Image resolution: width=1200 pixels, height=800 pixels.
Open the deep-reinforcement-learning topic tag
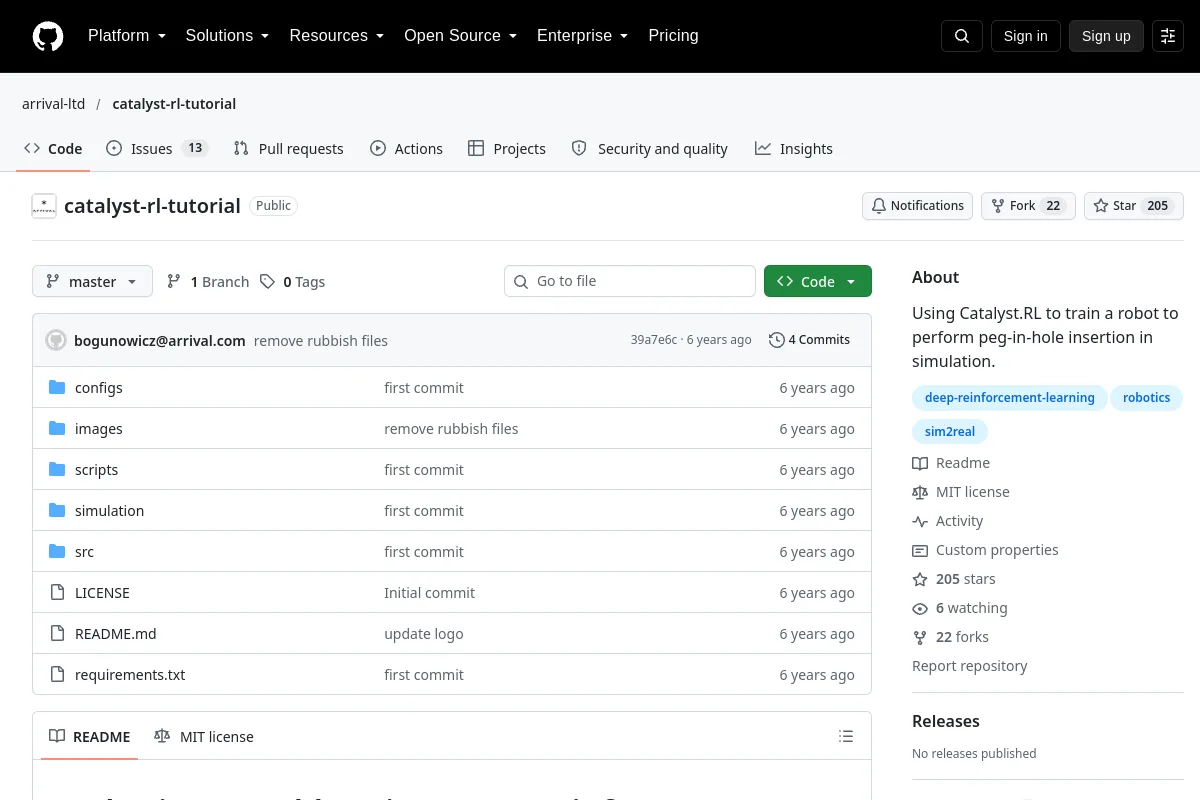tap(1009, 398)
